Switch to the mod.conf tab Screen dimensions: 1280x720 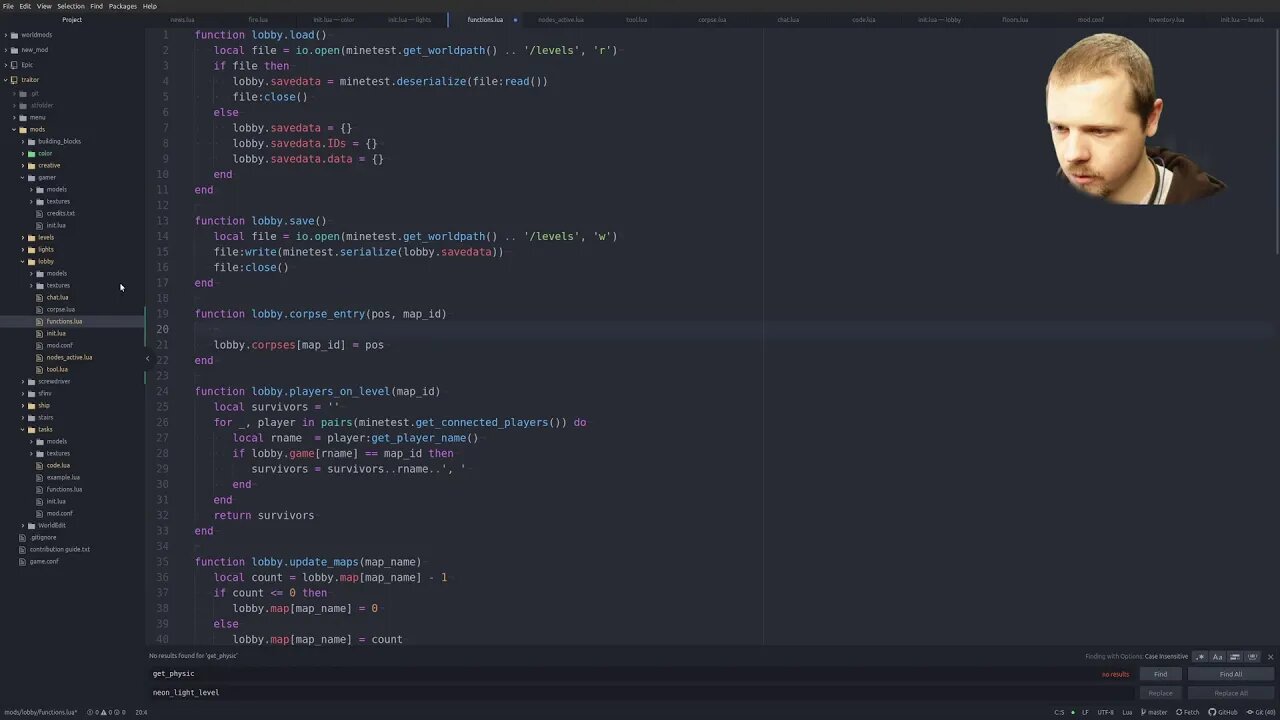(1091, 20)
